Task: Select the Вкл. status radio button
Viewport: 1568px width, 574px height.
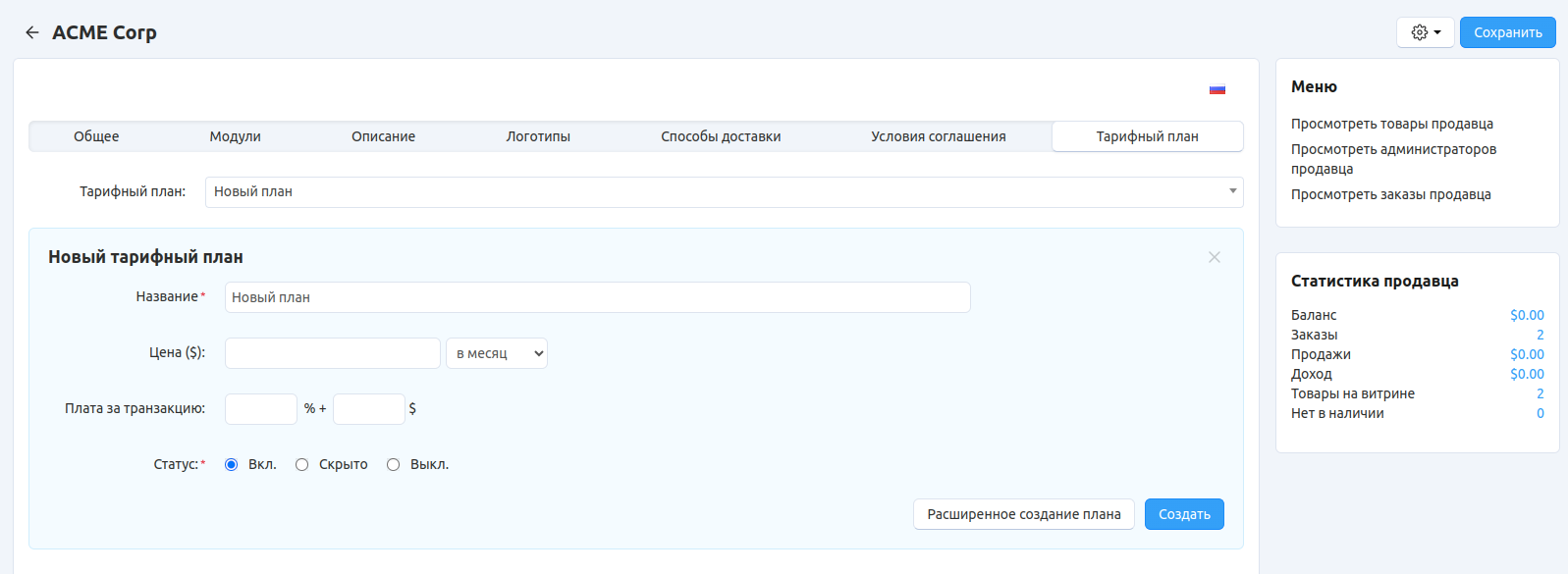Action: (x=232, y=465)
